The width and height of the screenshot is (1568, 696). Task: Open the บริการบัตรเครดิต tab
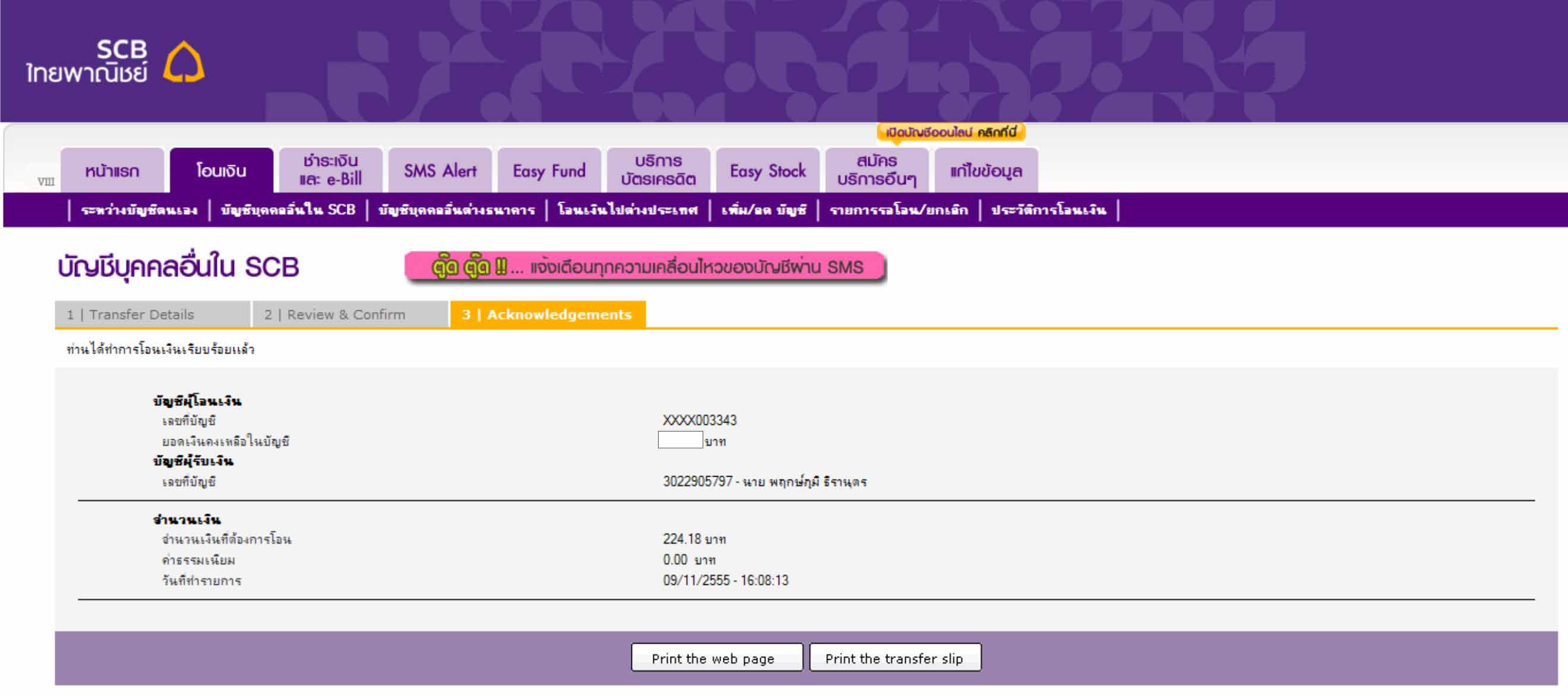click(659, 171)
